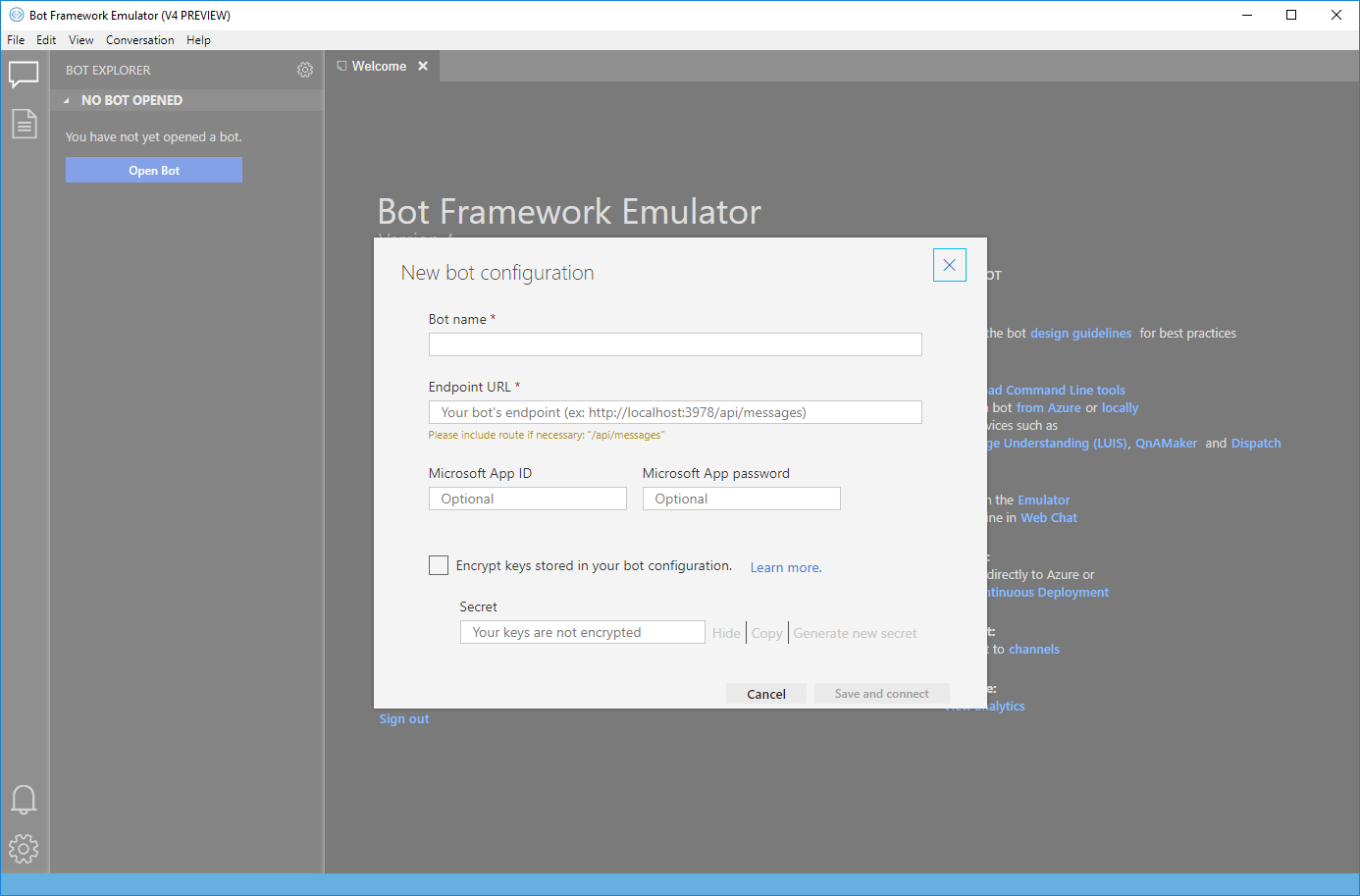1360x896 pixels.
Task: Minimize the emulator window
Action: [x=1247, y=15]
